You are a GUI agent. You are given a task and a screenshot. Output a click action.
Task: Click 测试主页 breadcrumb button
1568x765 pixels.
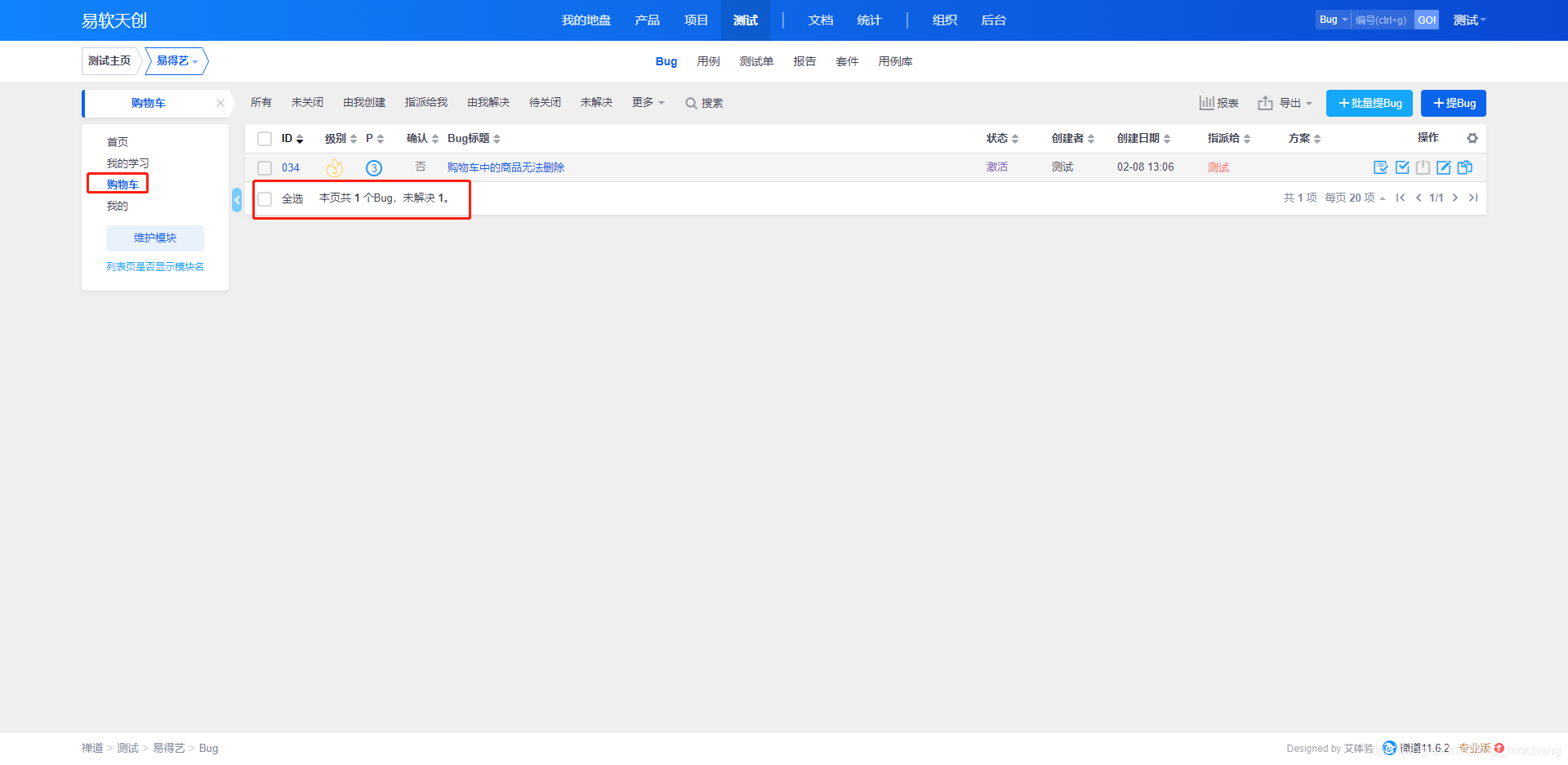pos(109,61)
